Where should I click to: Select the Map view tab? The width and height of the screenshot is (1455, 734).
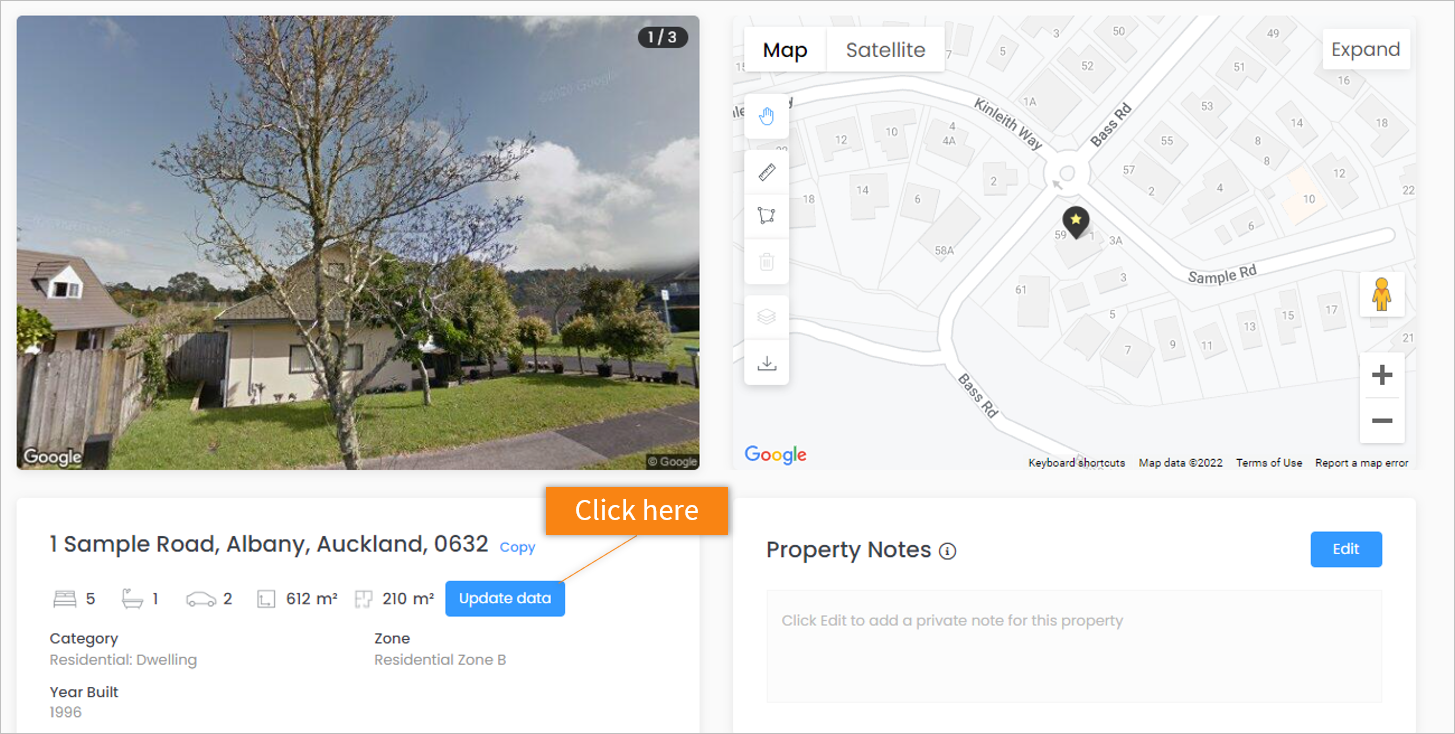785,50
